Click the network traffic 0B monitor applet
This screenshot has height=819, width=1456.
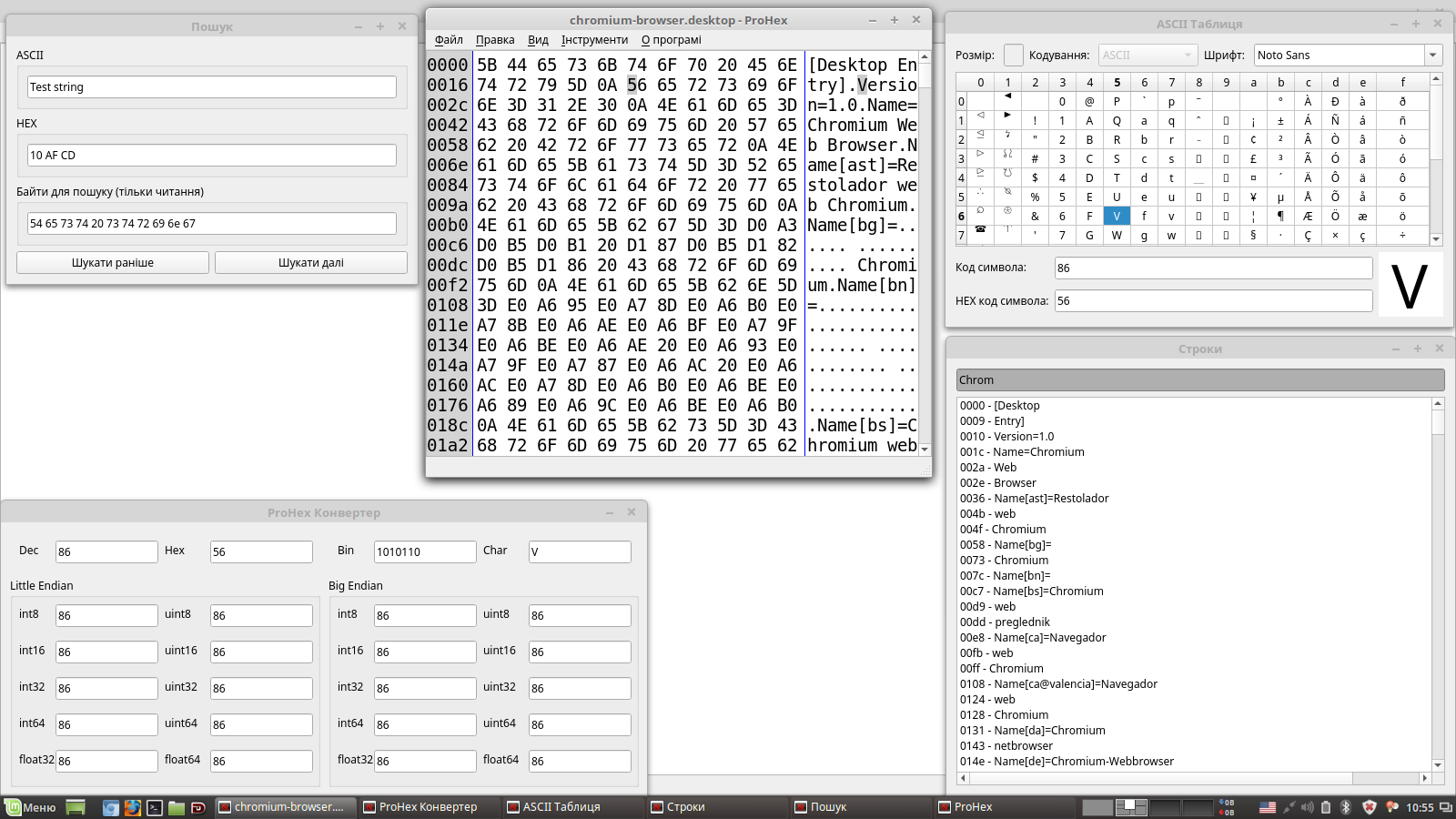1227,807
